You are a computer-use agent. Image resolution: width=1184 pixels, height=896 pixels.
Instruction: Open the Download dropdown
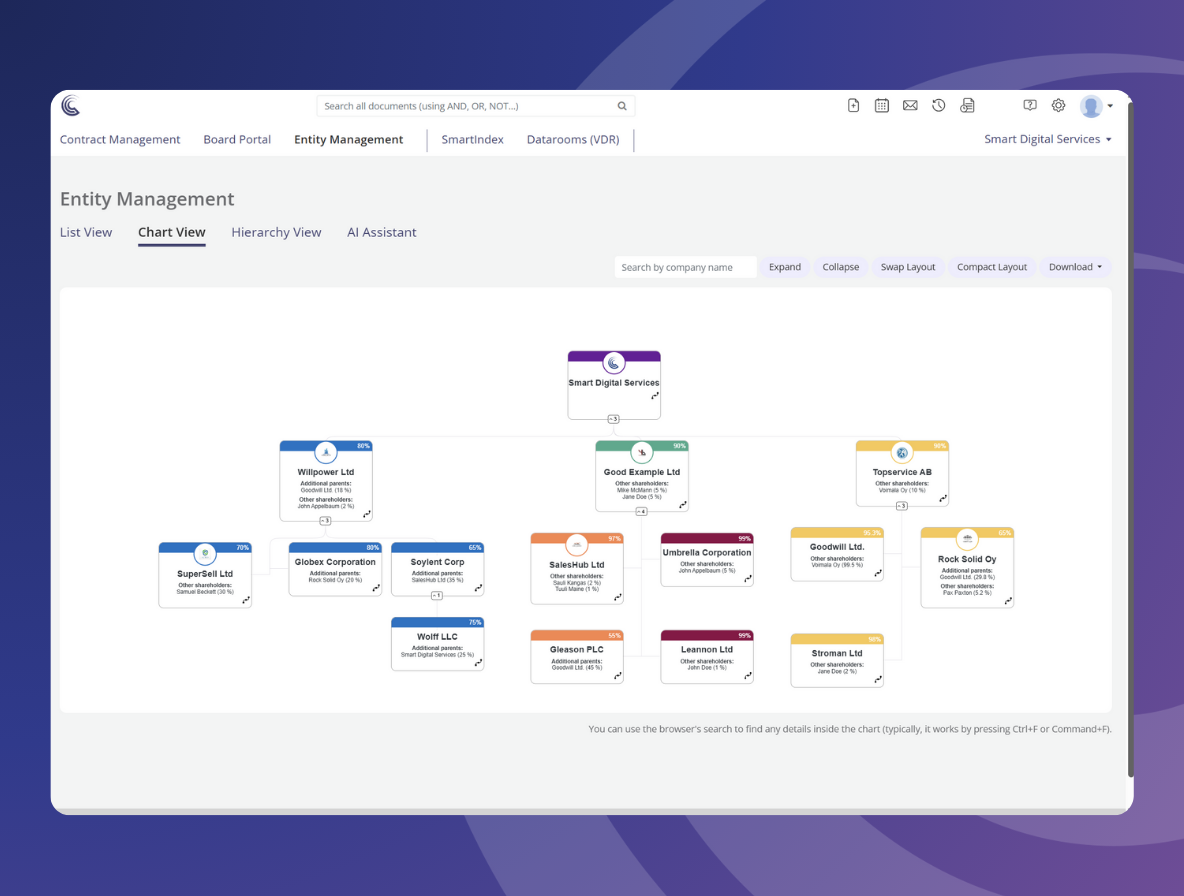click(x=1075, y=267)
